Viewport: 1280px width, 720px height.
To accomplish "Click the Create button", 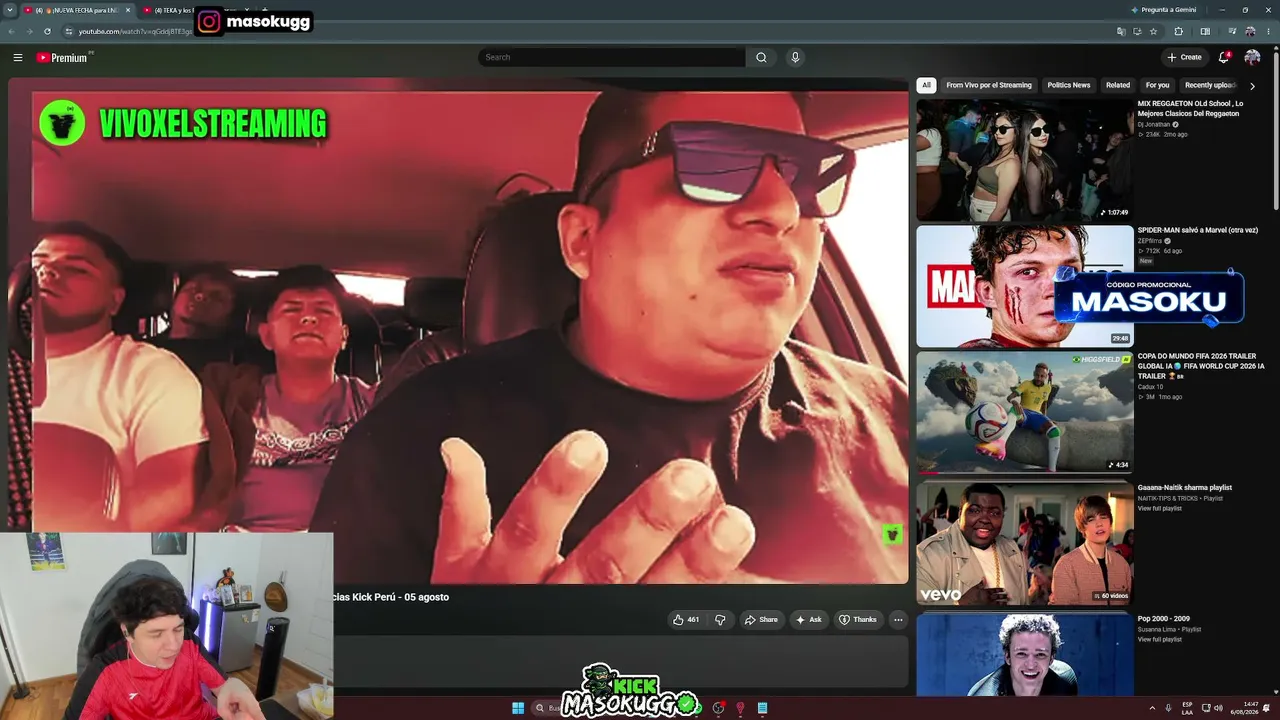I will (1184, 57).
